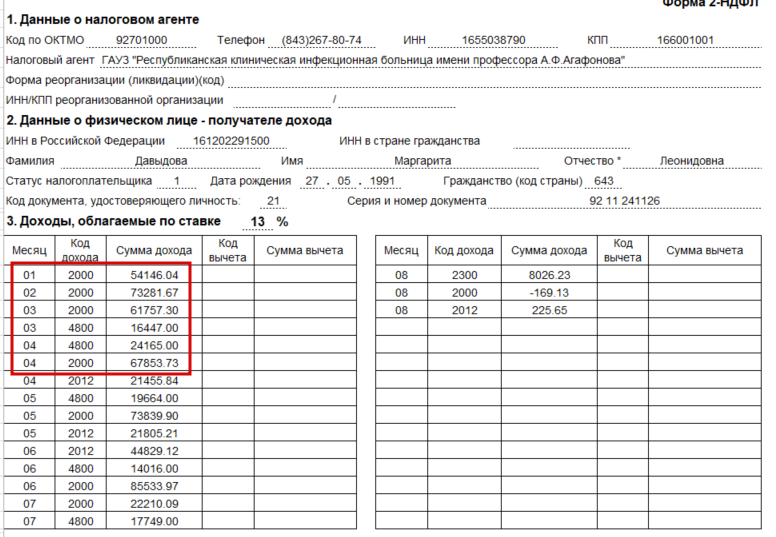Click the OKTMO code value 92701000
Image resolution: width=776 pixels, height=537 pixels.
pyautogui.click(x=142, y=40)
